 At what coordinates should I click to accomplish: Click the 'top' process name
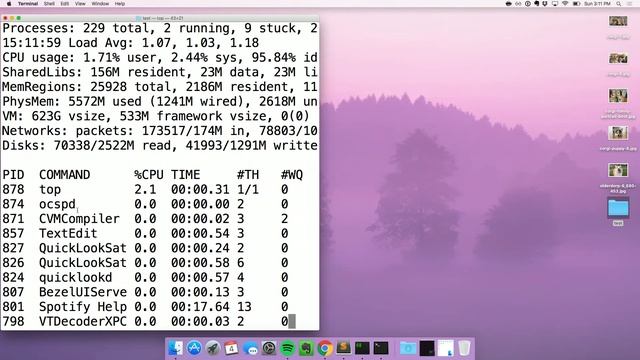50,190
